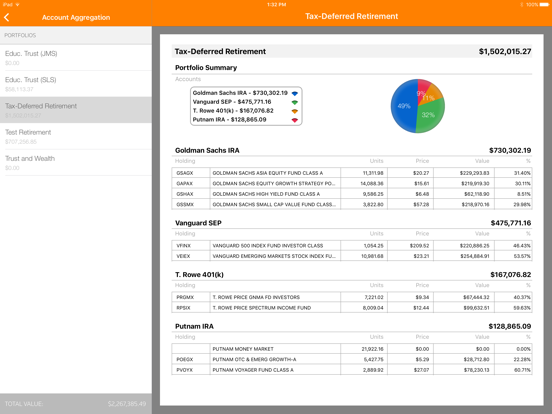Viewport: 552px width, 414px height.
Task: Click the $475,771.16 Vanguard SEP total
Action: click(511, 223)
